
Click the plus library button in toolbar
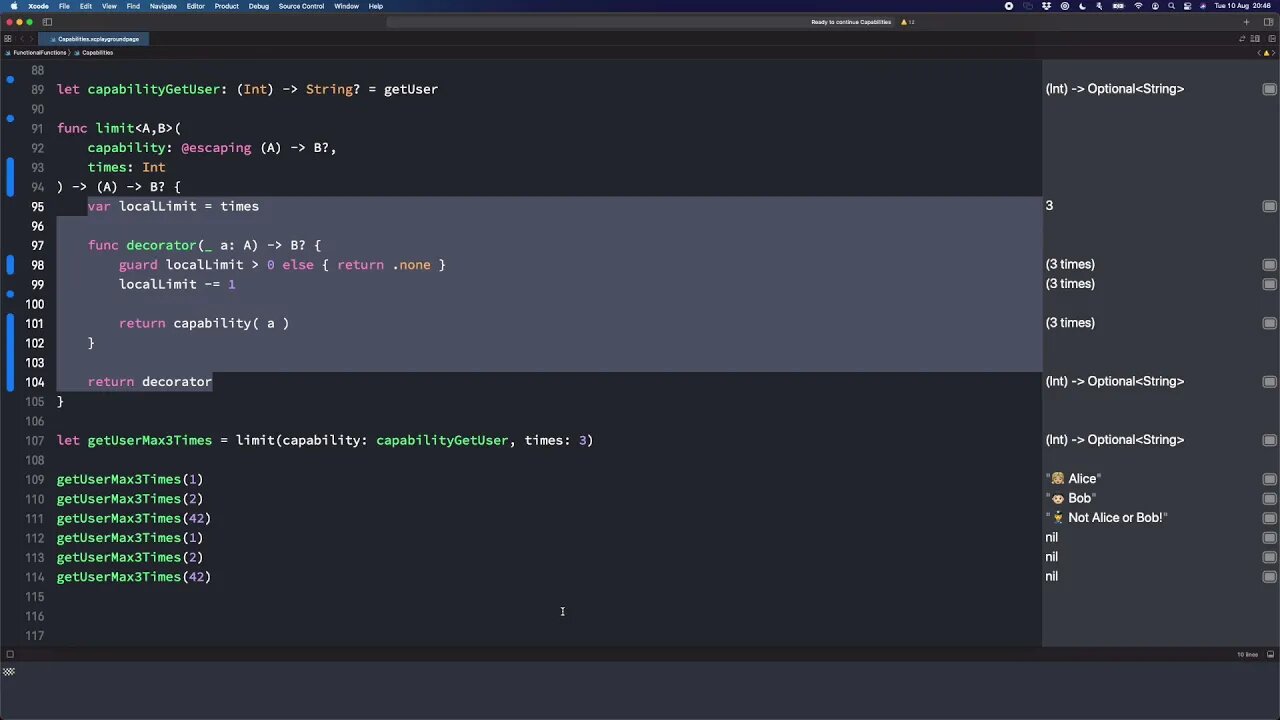1246,22
